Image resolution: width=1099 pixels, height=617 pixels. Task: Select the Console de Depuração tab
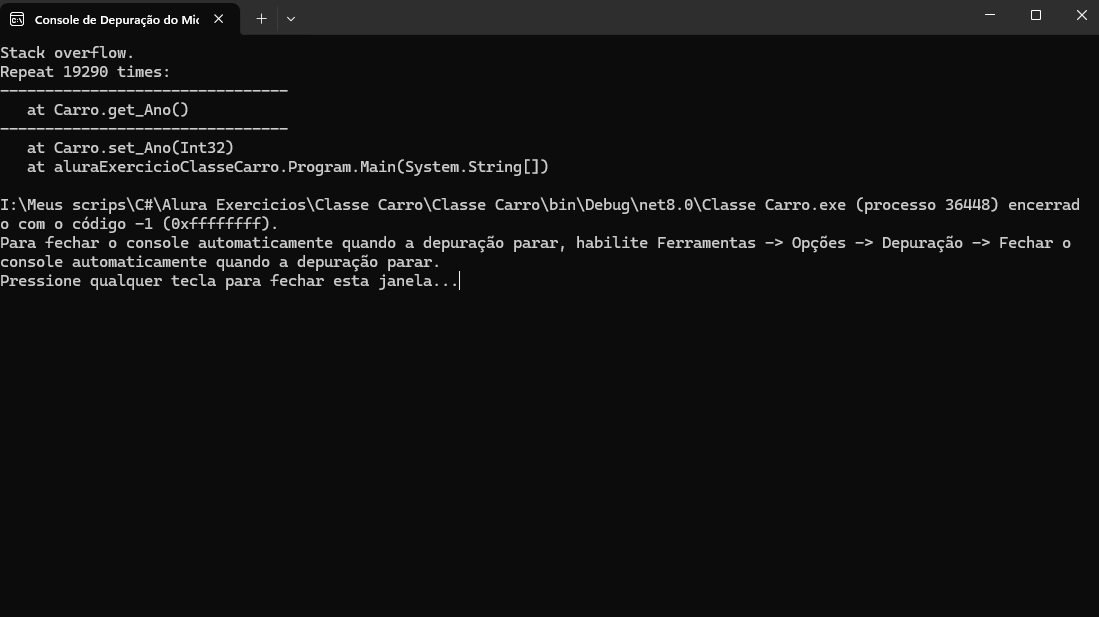point(115,19)
